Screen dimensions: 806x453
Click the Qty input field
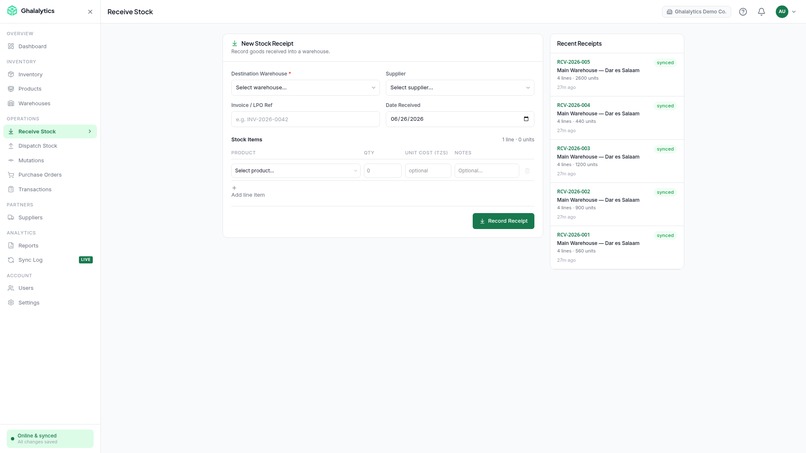tap(382, 171)
